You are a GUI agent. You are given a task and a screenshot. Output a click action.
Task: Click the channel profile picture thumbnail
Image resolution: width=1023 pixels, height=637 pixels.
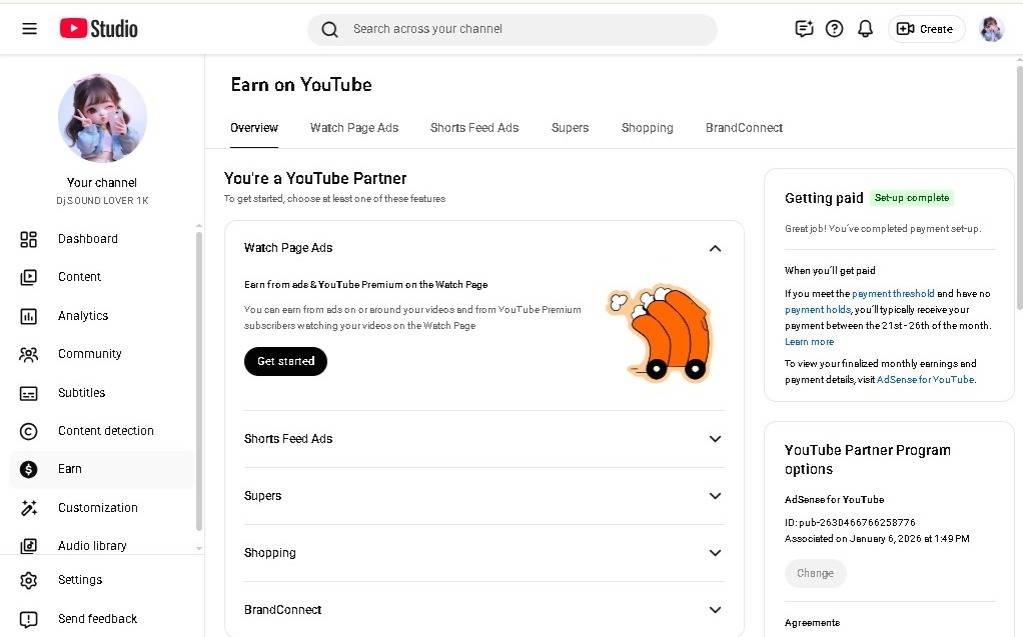point(102,117)
